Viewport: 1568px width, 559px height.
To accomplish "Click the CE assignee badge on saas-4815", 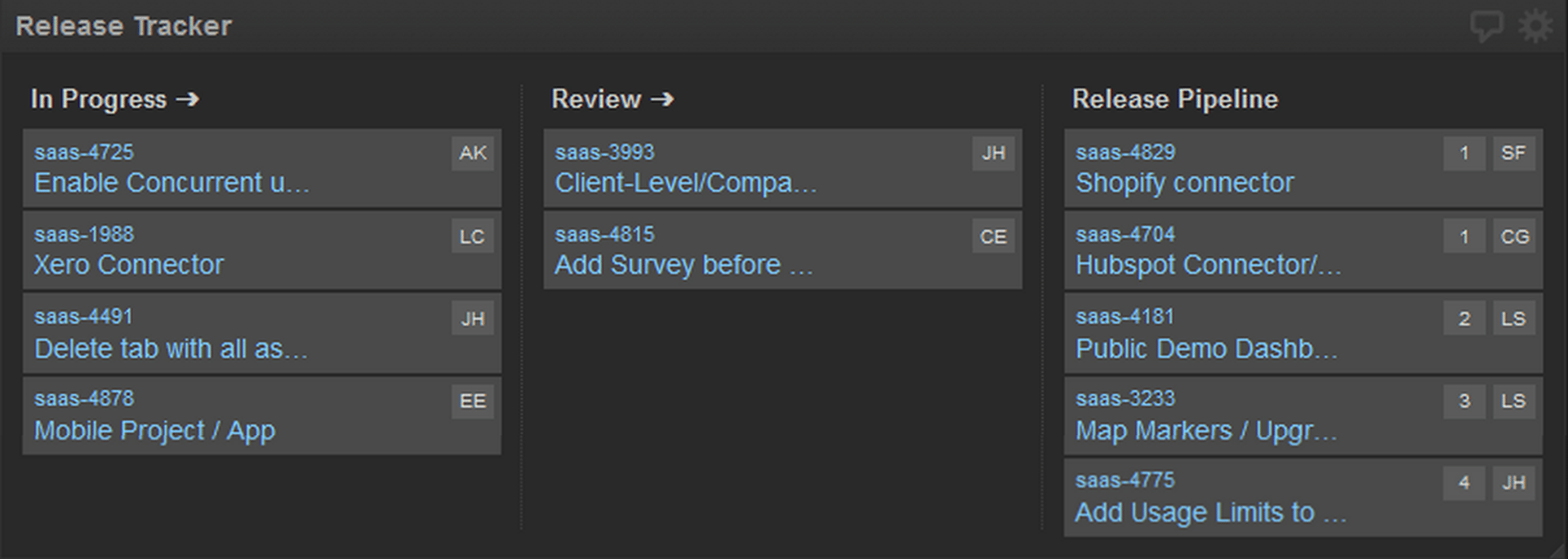I will pos(993,237).
